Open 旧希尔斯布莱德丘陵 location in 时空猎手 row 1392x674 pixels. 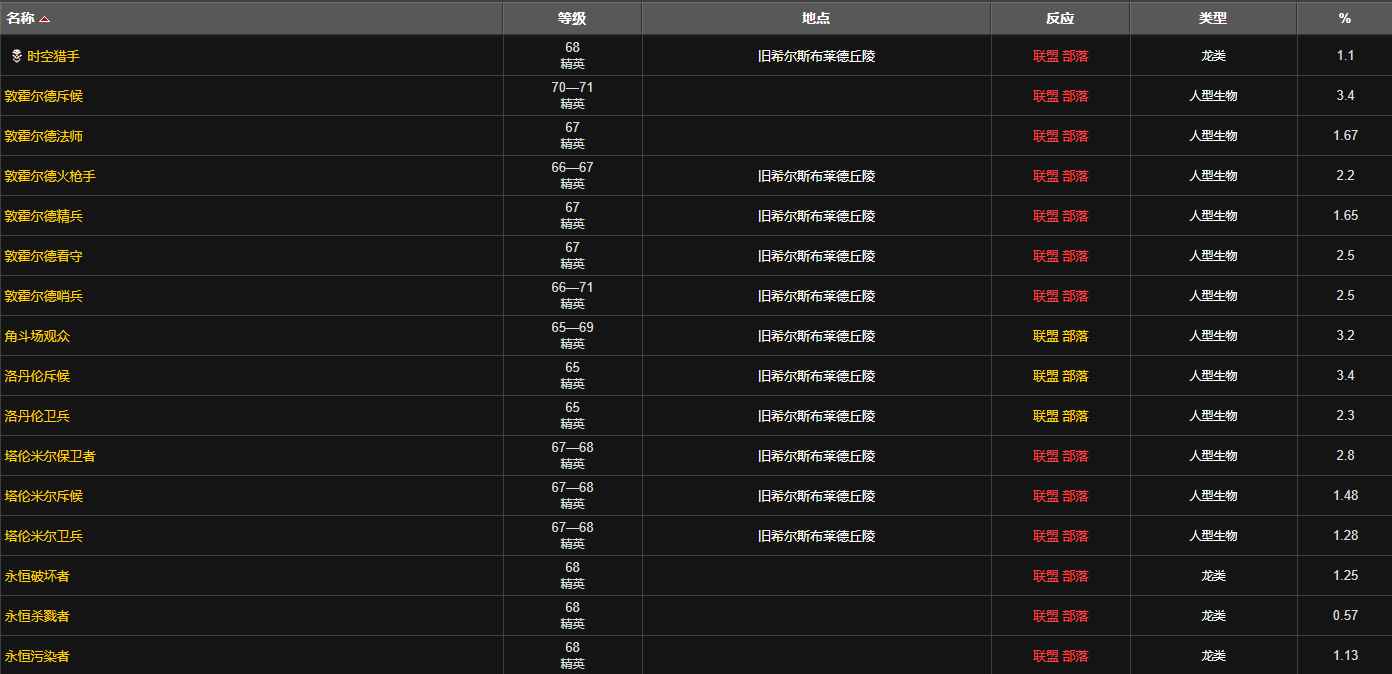click(x=816, y=56)
